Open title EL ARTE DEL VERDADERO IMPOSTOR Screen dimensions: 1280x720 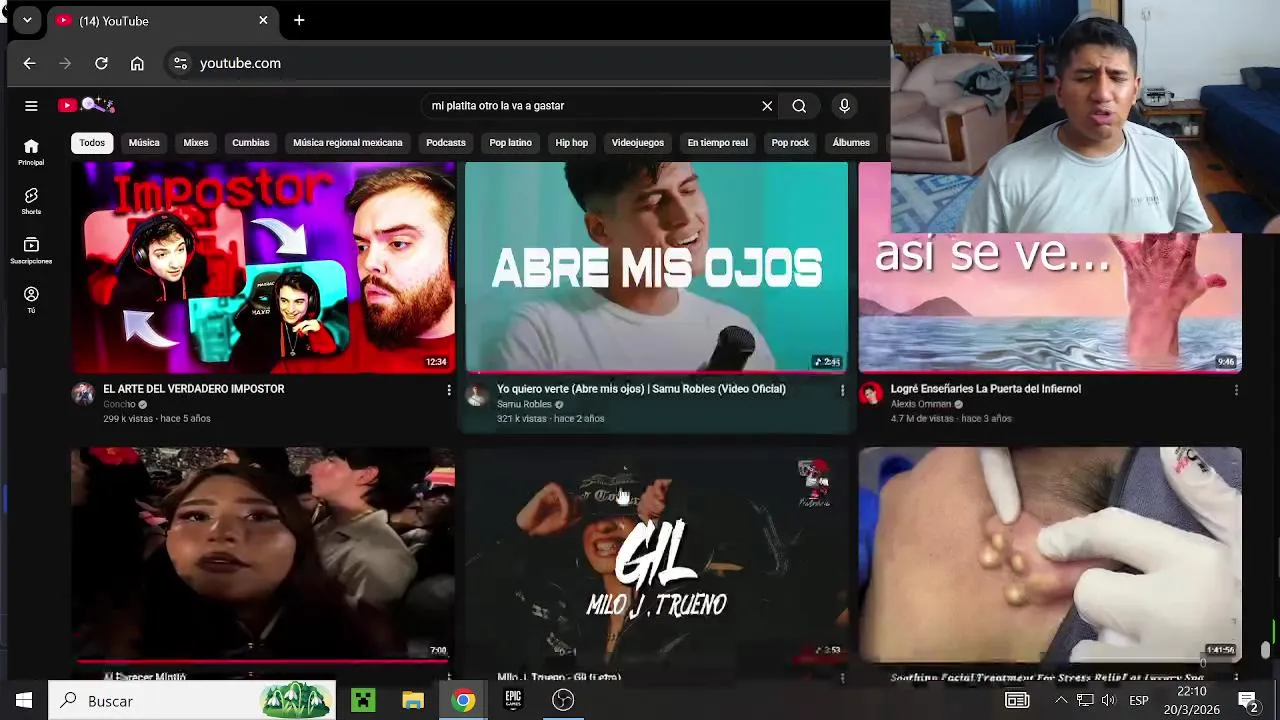(x=194, y=389)
